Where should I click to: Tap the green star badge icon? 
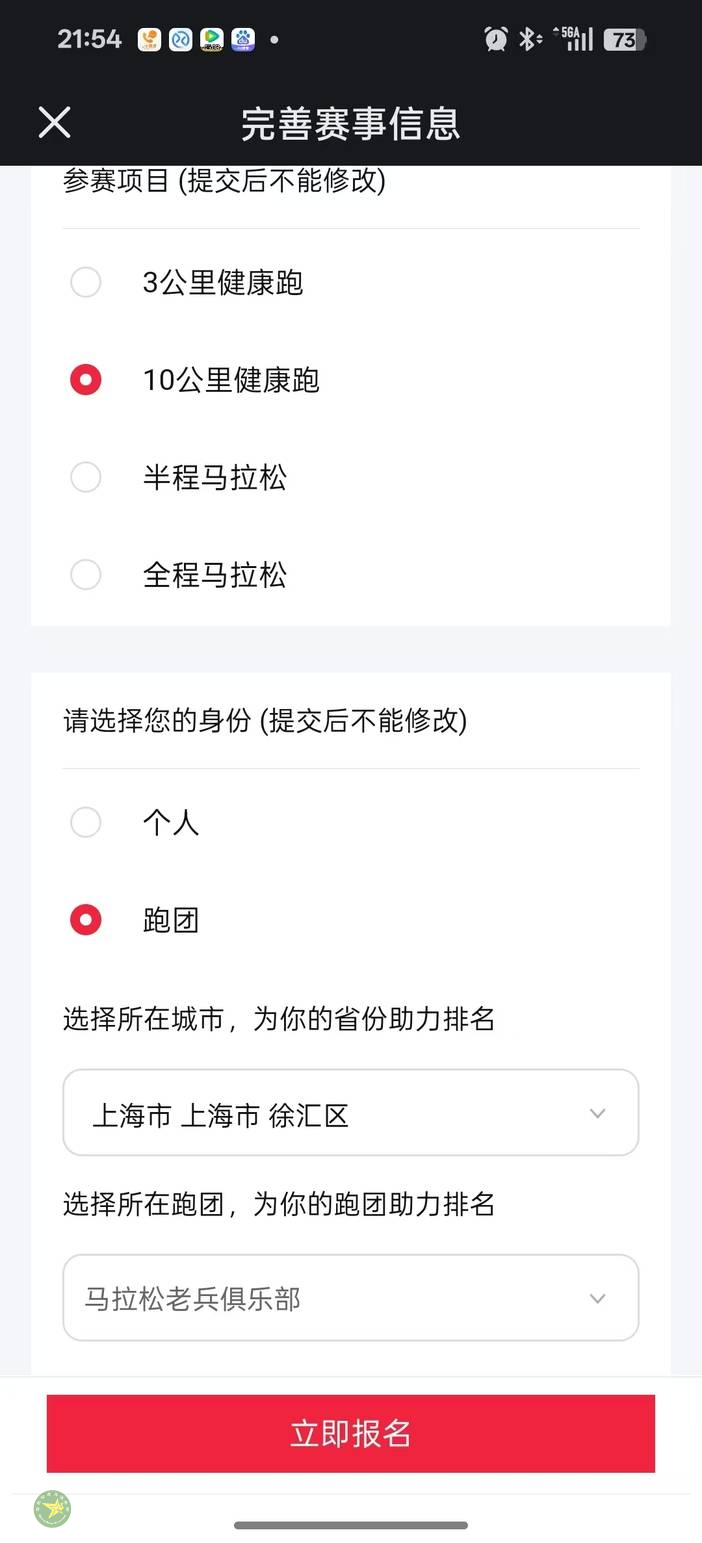click(53, 1508)
